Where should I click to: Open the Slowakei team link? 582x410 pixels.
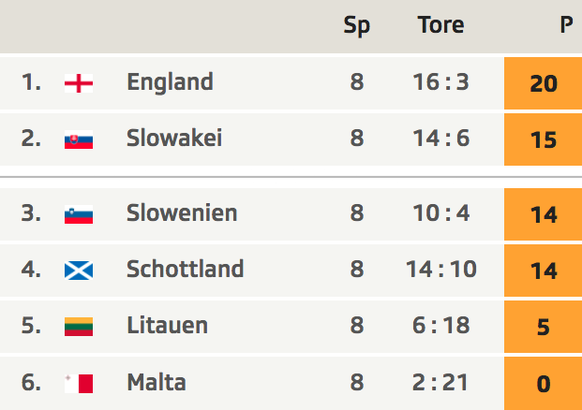click(x=174, y=138)
